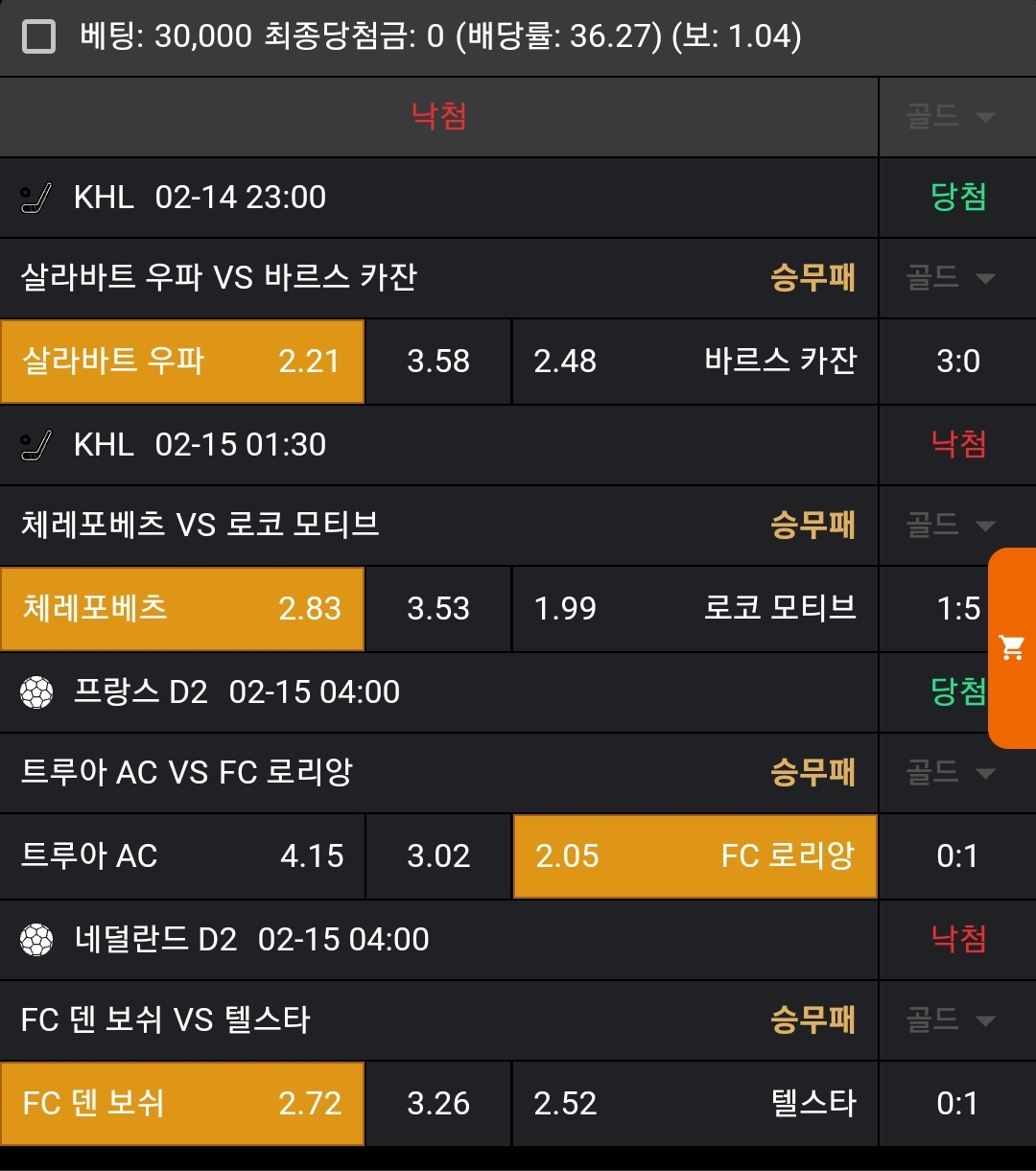Pick the 체레포베츠 2.83 home win option

coord(182,609)
